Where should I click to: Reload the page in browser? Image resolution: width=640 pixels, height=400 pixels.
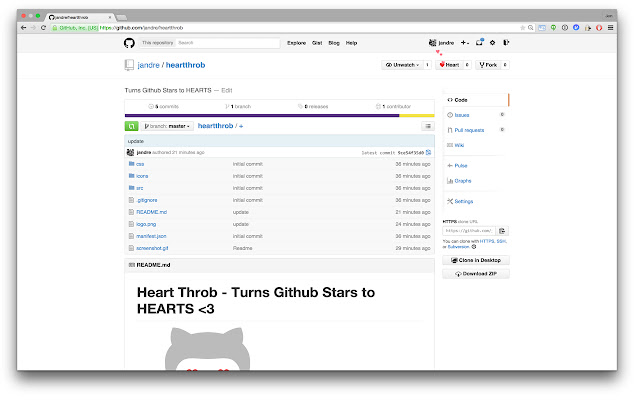coord(43,28)
